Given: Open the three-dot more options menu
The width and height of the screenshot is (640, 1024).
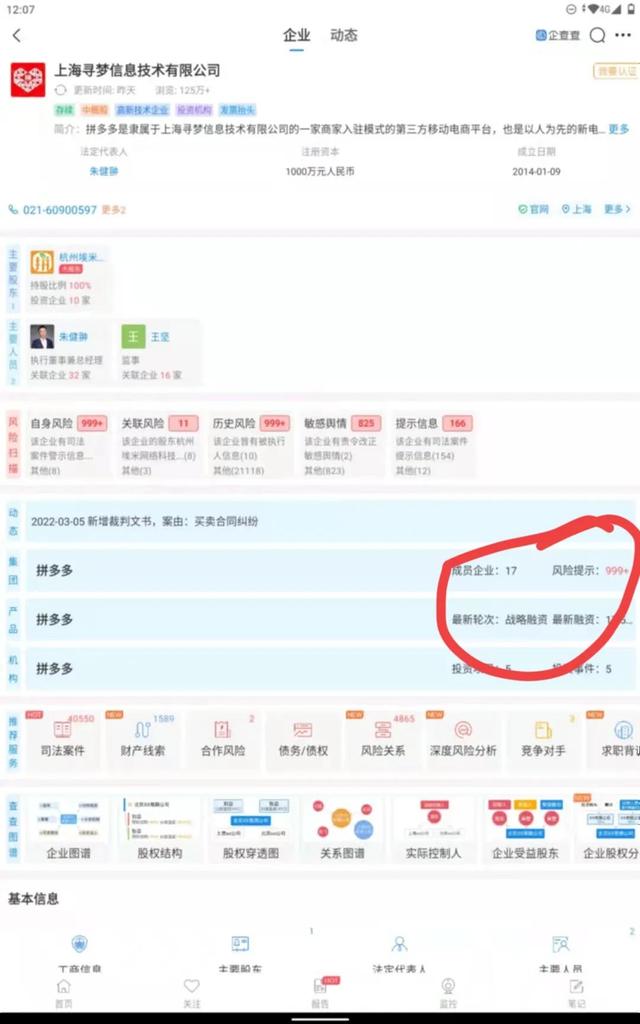Looking at the screenshot, I should click(623, 35).
